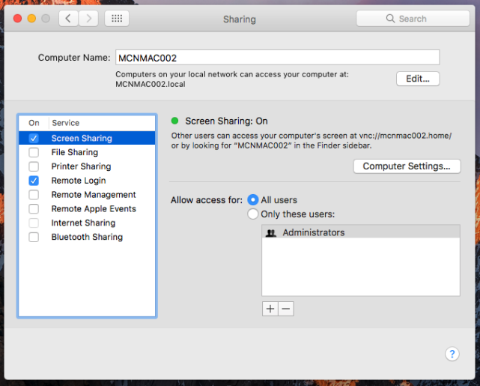The image size is (480, 386).
Task: Click the Service column header
Action: pos(66,123)
